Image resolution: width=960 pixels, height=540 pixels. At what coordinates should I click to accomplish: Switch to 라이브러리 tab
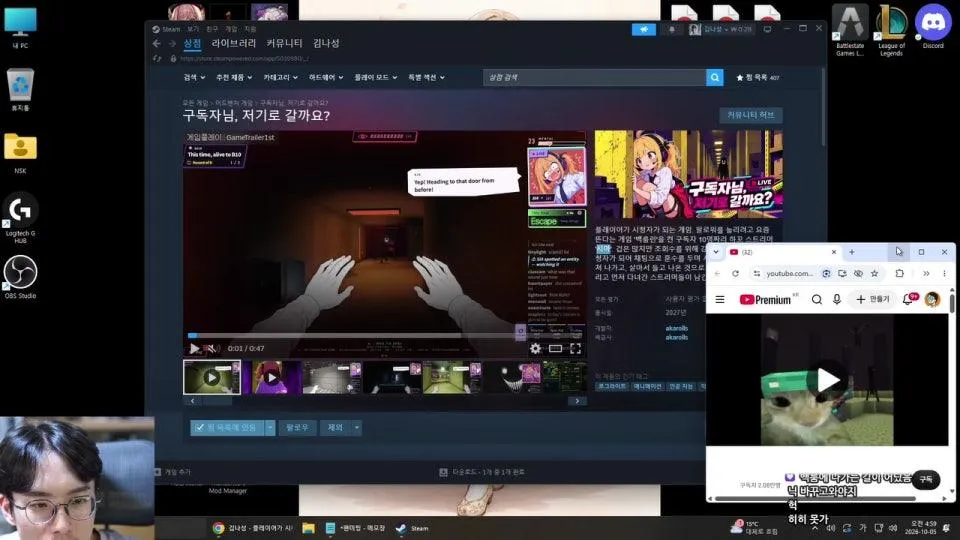pos(234,43)
